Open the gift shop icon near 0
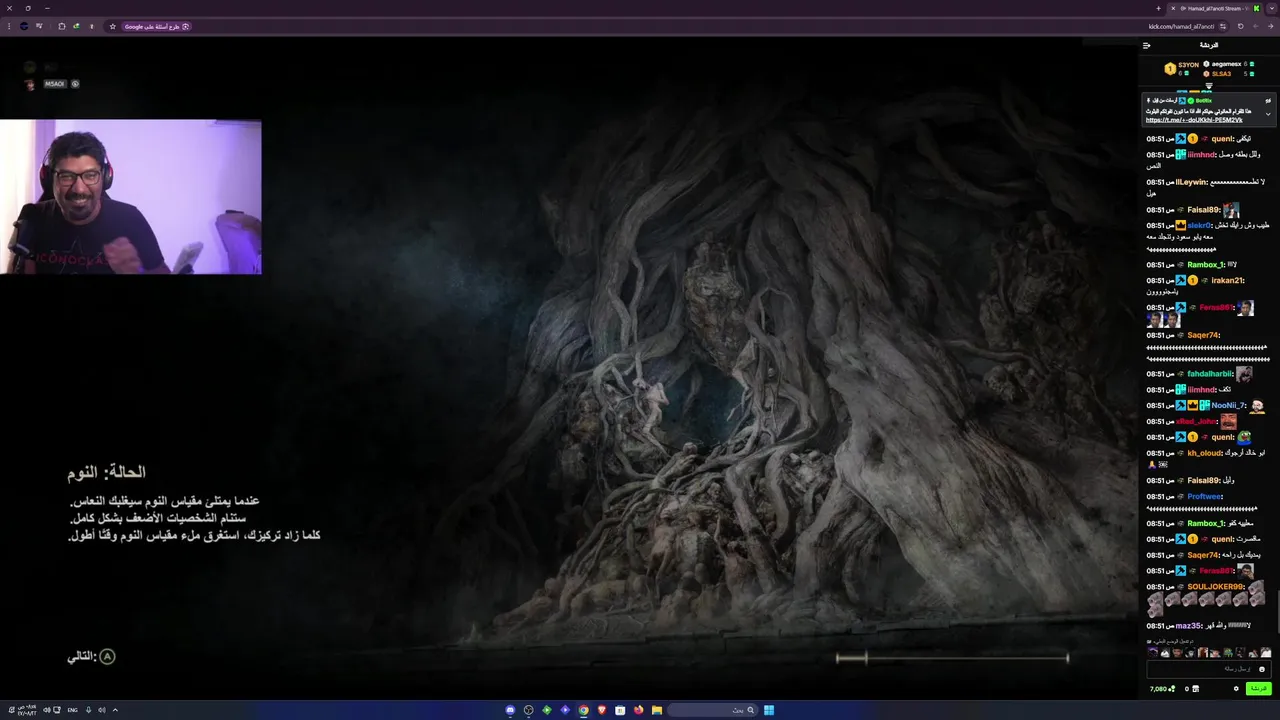This screenshot has width=1280, height=720. click(x=1196, y=689)
